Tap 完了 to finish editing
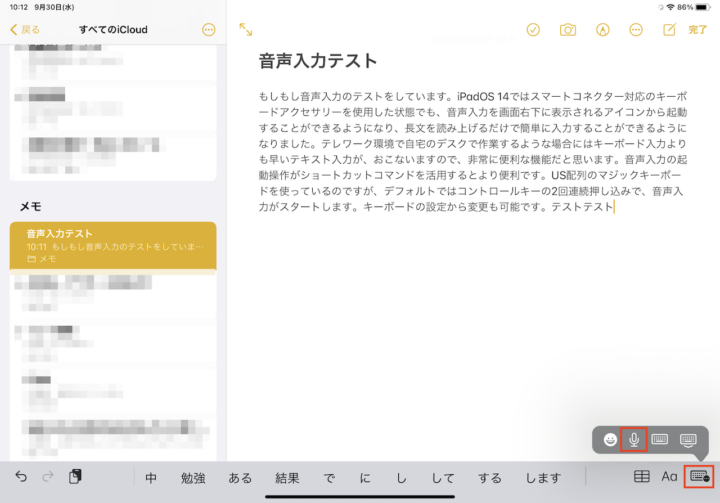Screen dimensions: 720x503 (x=697, y=30)
